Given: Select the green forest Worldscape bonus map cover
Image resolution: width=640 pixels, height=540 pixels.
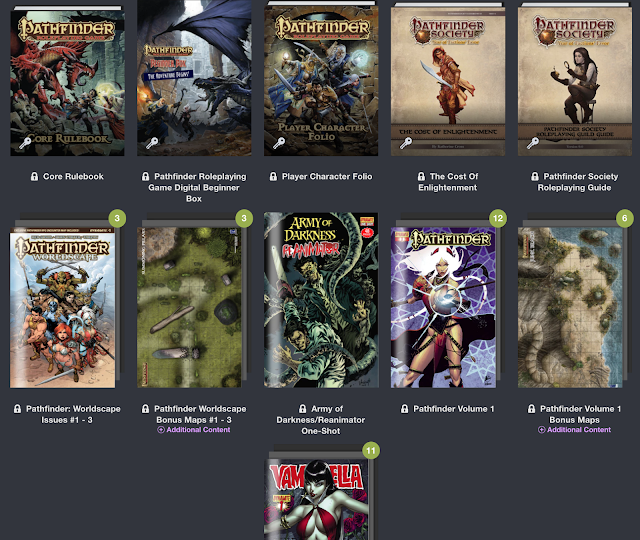Looking at the screenshot, I should pos(189,307).
